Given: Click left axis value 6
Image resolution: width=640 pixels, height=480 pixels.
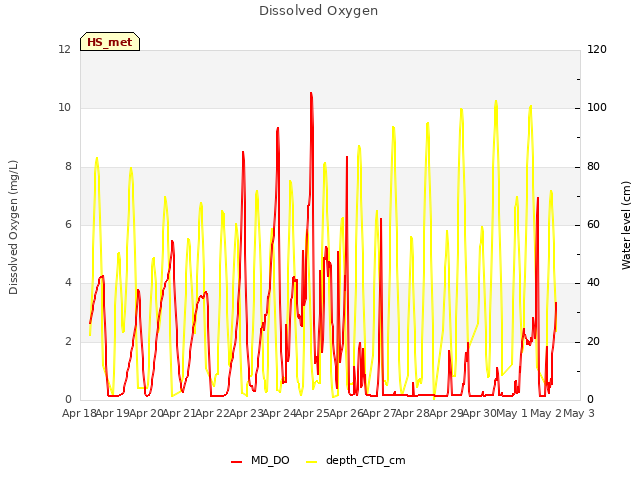Looking at the screenshot, I should click(x=68, y=224).
